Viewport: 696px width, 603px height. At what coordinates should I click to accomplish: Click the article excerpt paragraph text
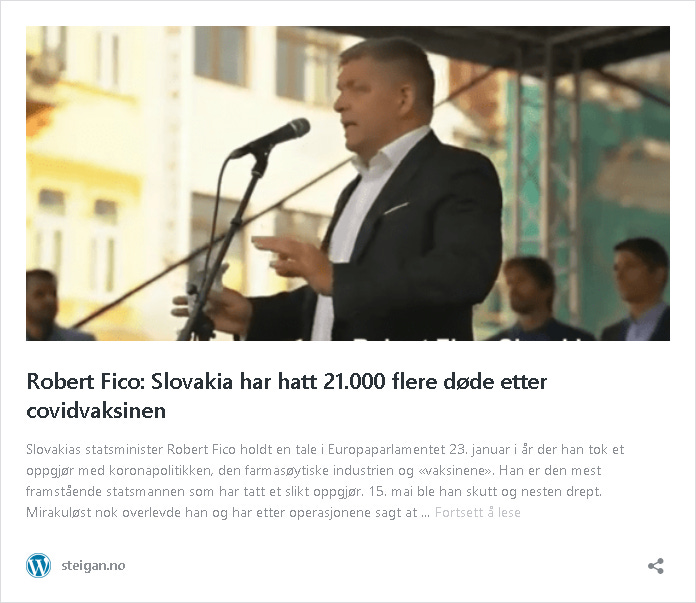[x=325, y=481]
